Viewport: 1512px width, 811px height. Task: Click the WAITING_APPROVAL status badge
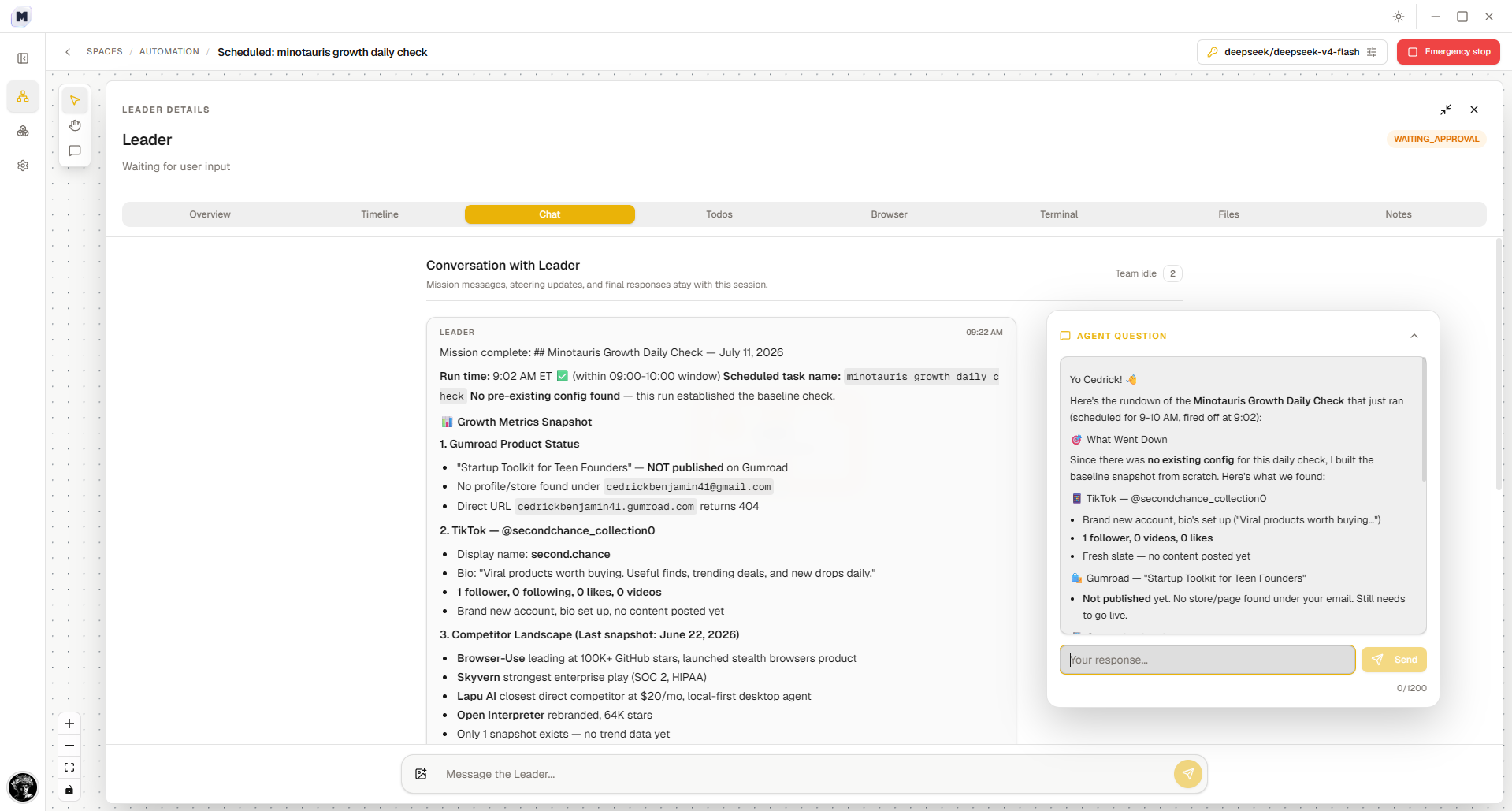(x=1436, y=139)
